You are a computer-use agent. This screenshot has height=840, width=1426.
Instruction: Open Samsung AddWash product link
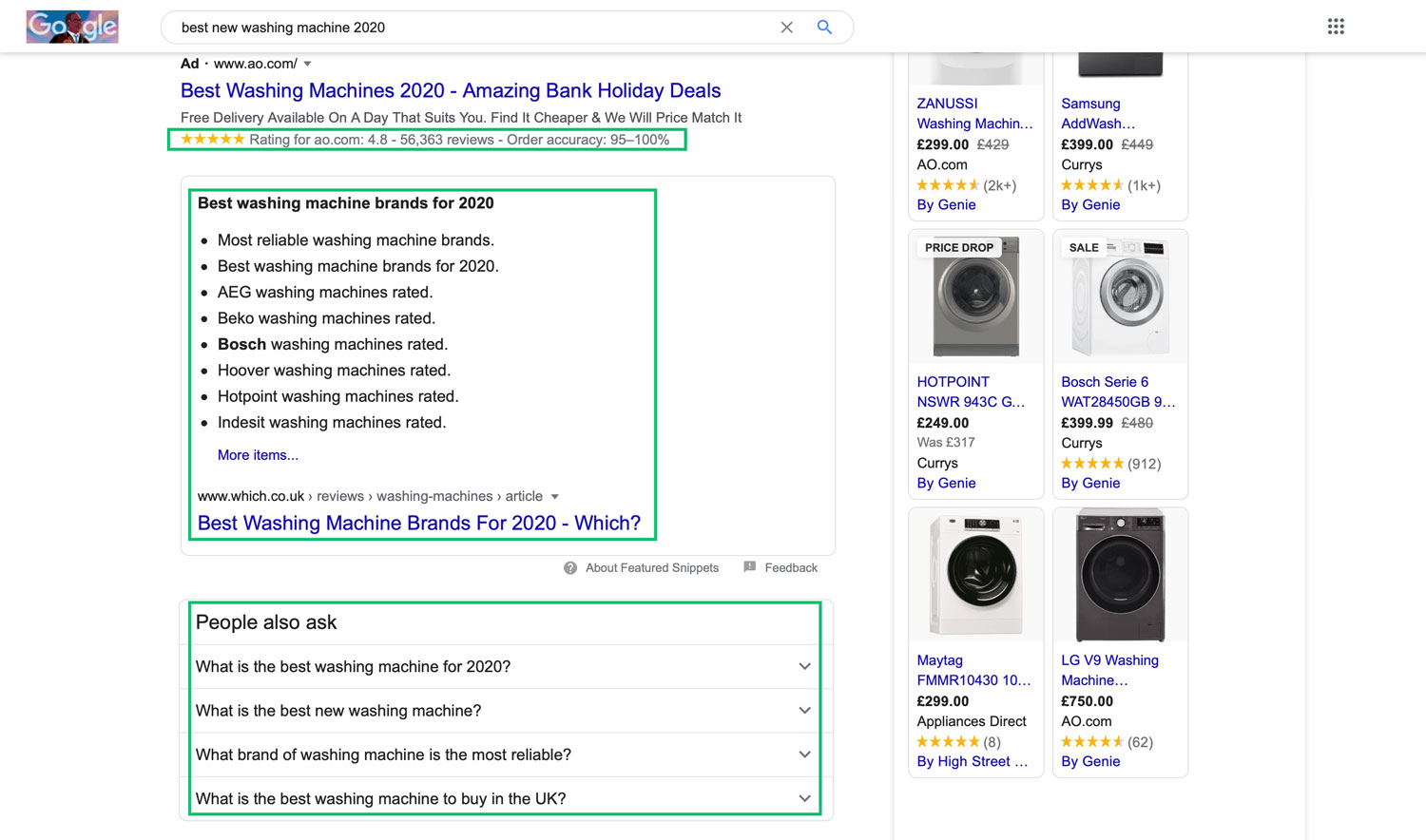pyautogui.click(x=1098, y=113)
